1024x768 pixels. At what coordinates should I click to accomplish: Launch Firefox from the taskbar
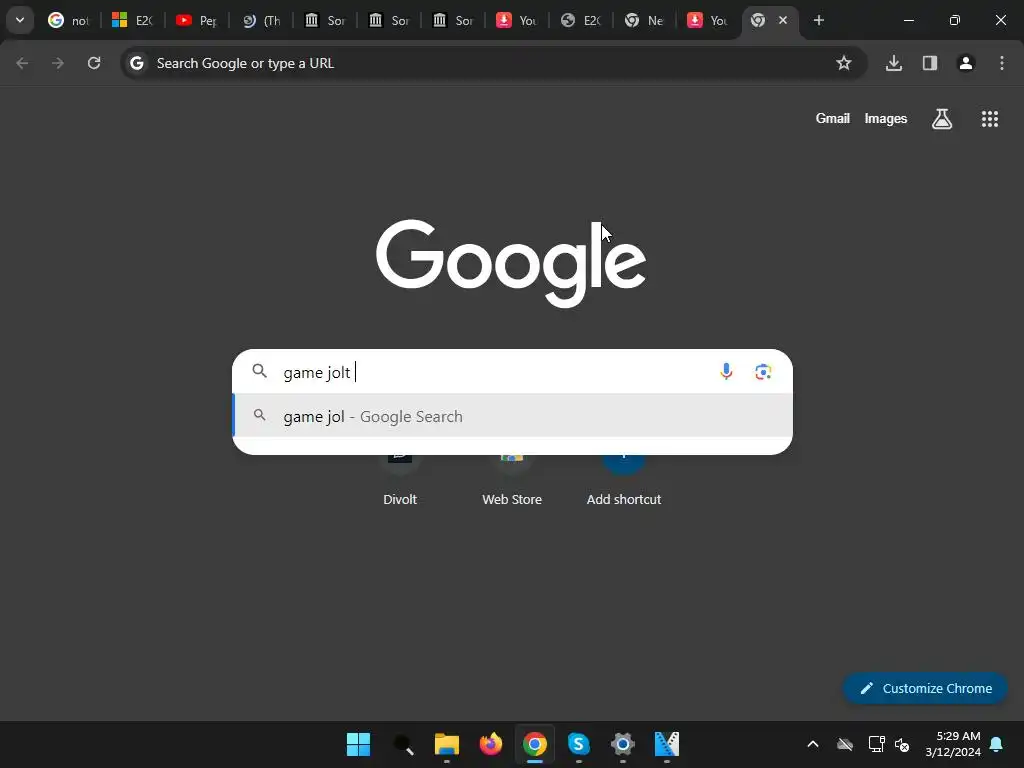point(491,744)
